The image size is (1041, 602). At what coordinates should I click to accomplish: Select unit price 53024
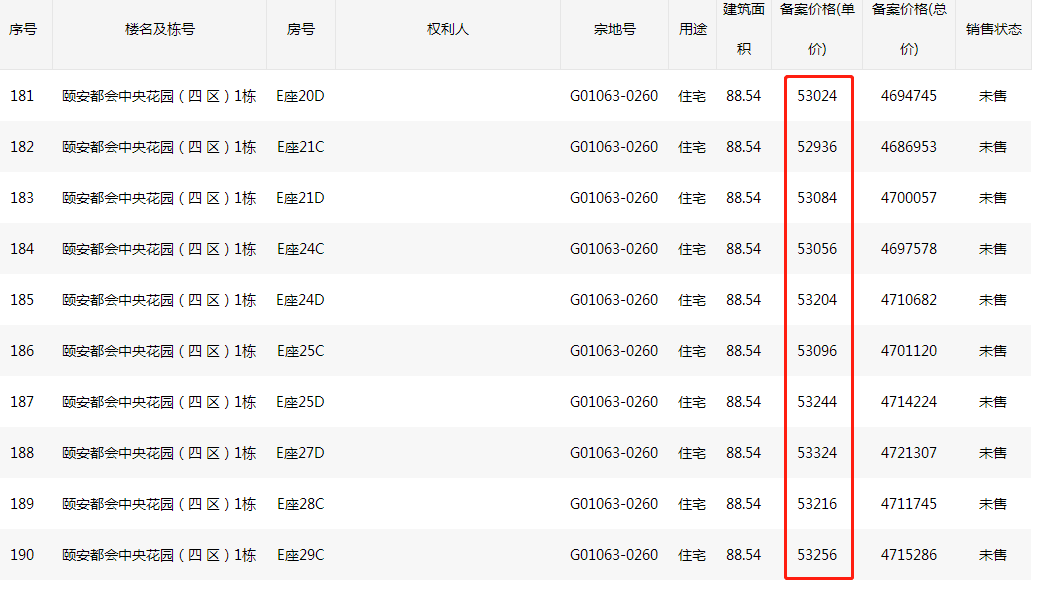817,96
